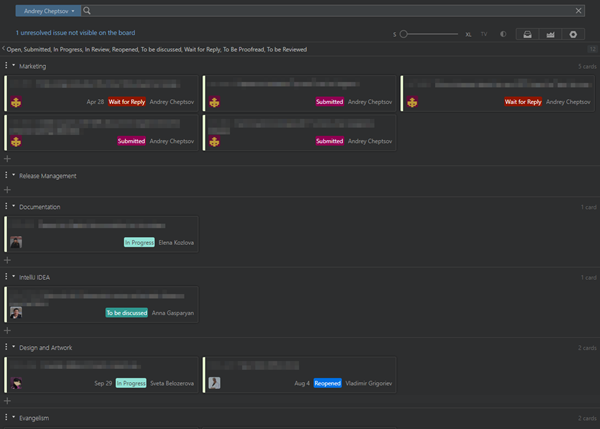Toggle TV mode
Image resolution: width=600 pixels, height=429 pixels.
(x=485, y=34)
